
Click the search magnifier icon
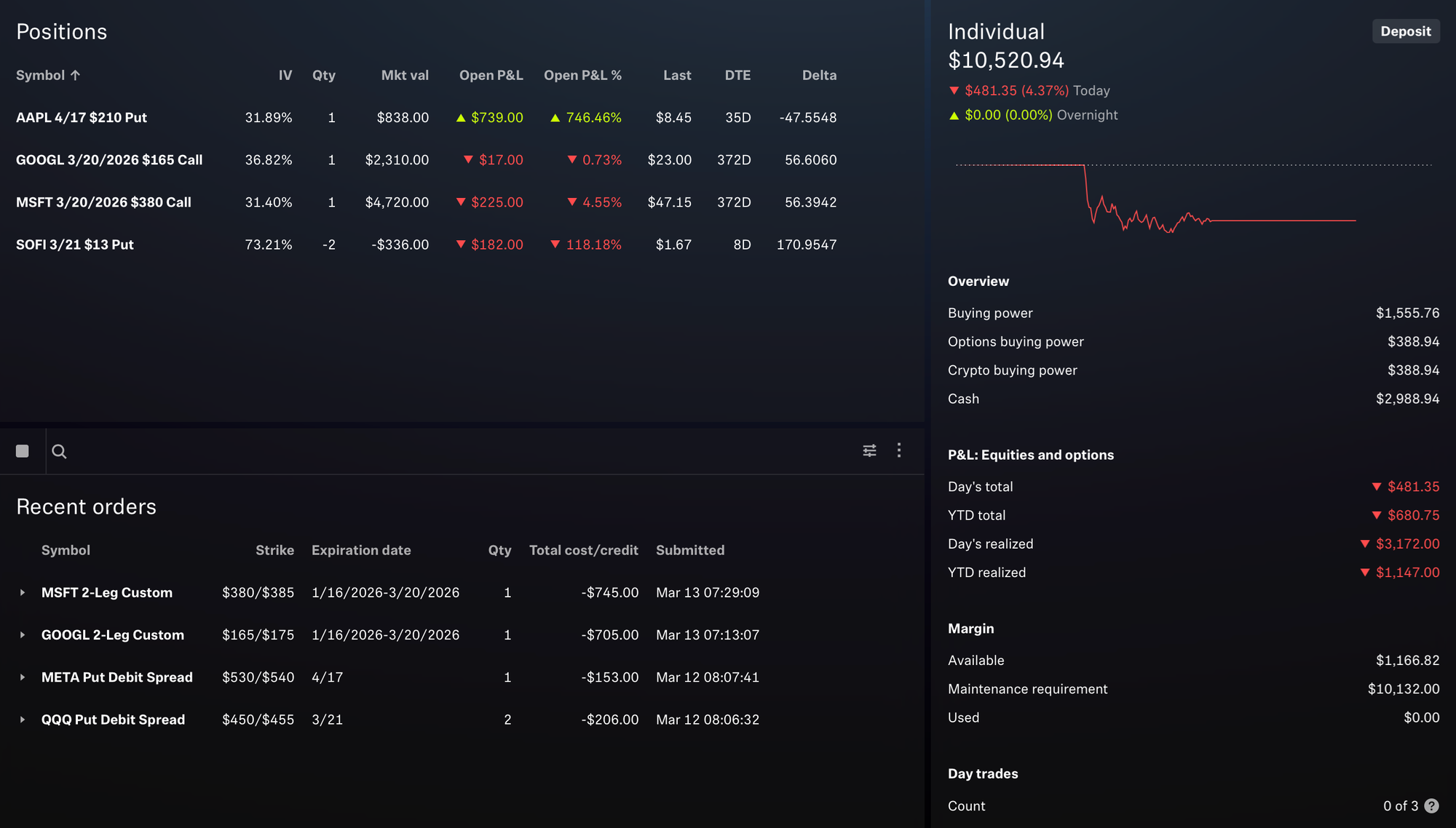60,451
